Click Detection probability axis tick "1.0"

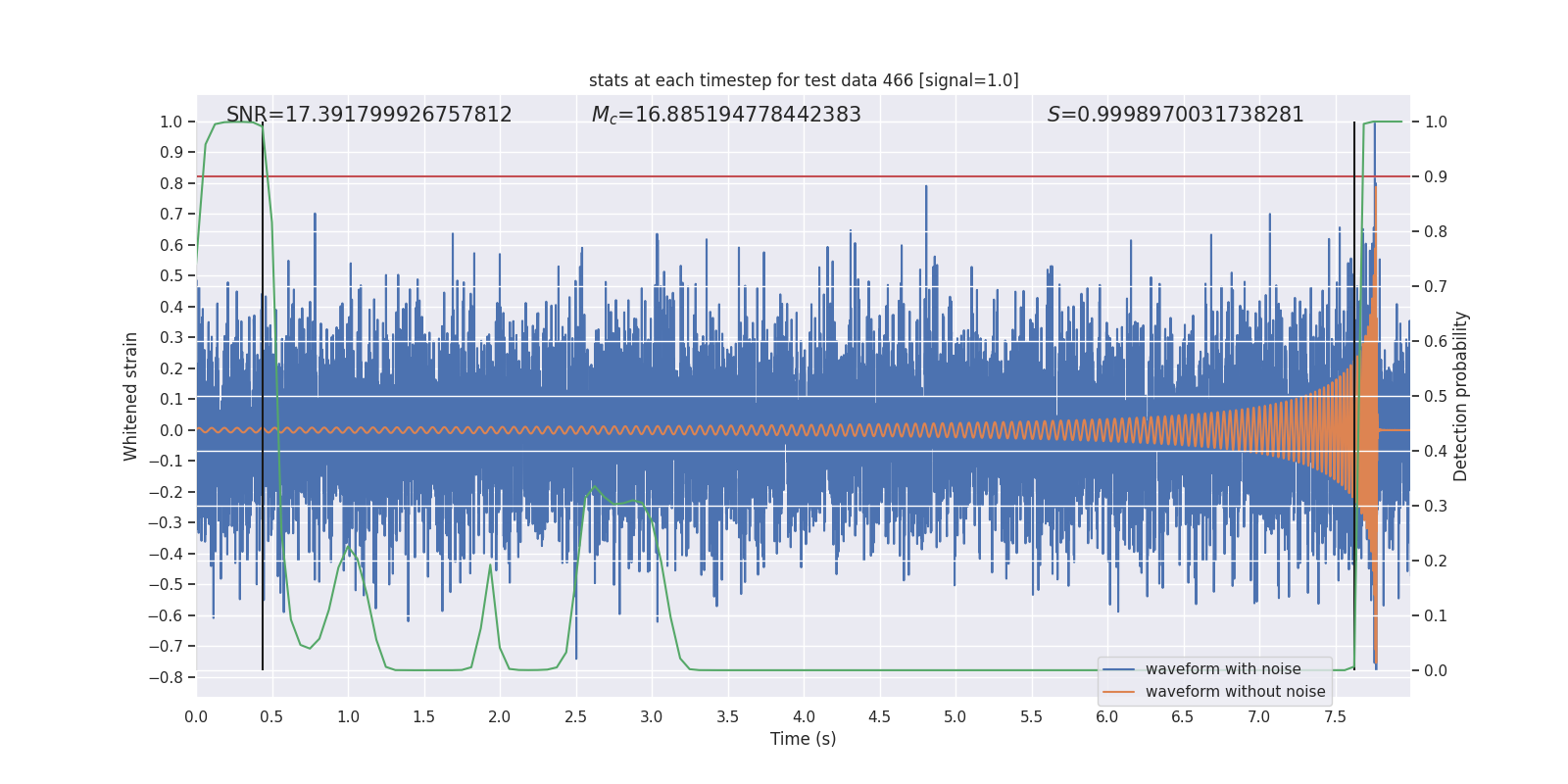(1436, 122)
